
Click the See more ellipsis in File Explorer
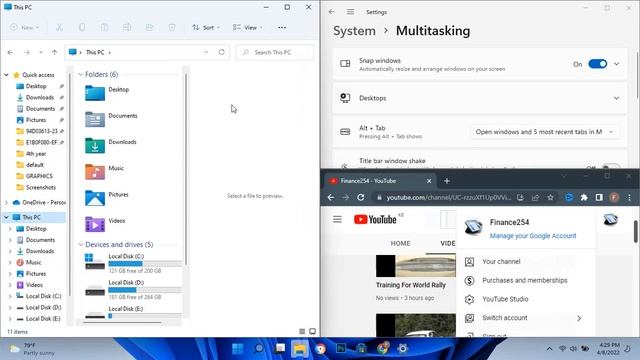pyautogui.click(x=282, y=27)
